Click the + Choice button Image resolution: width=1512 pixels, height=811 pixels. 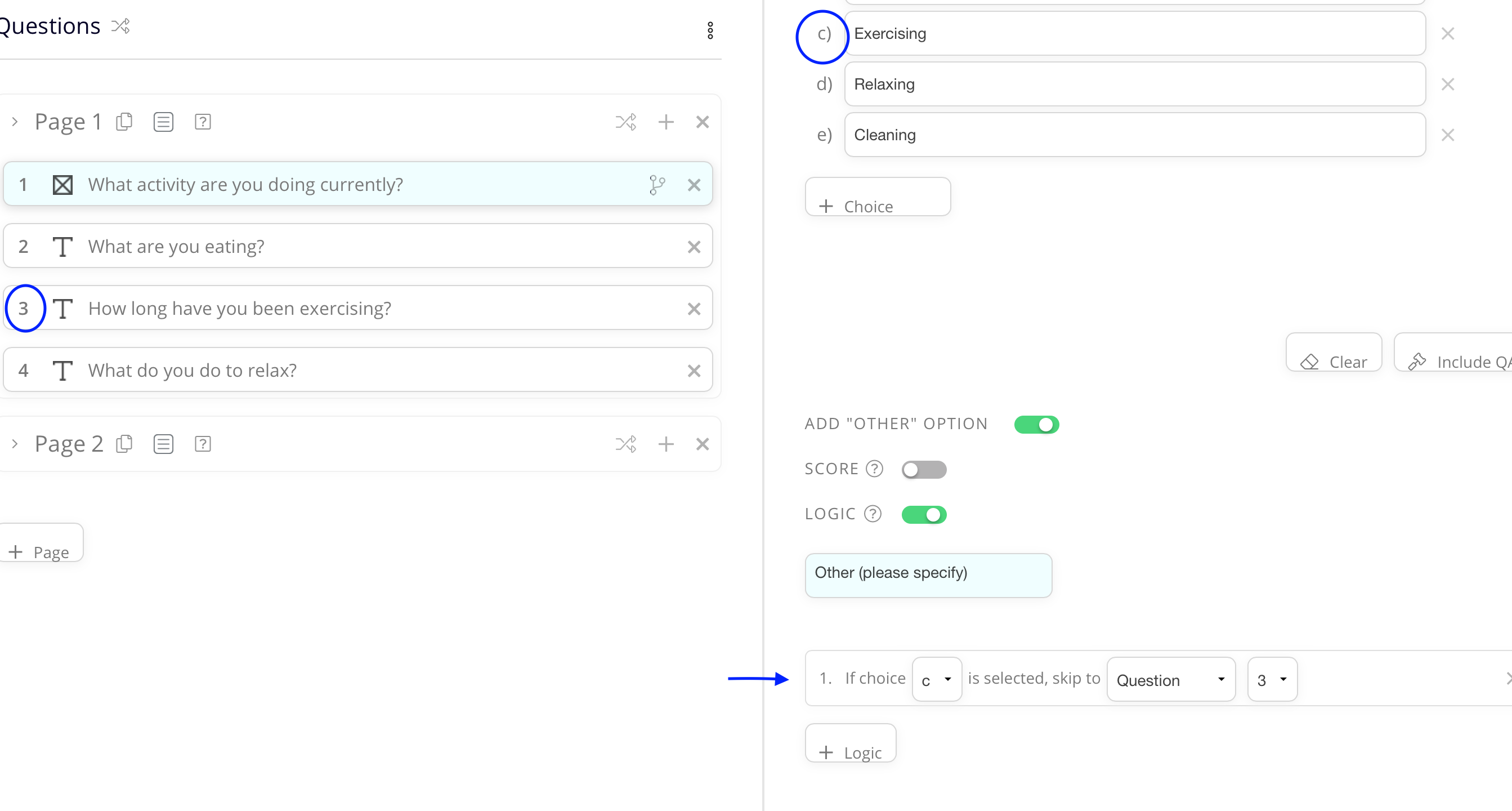click(877, 198)
